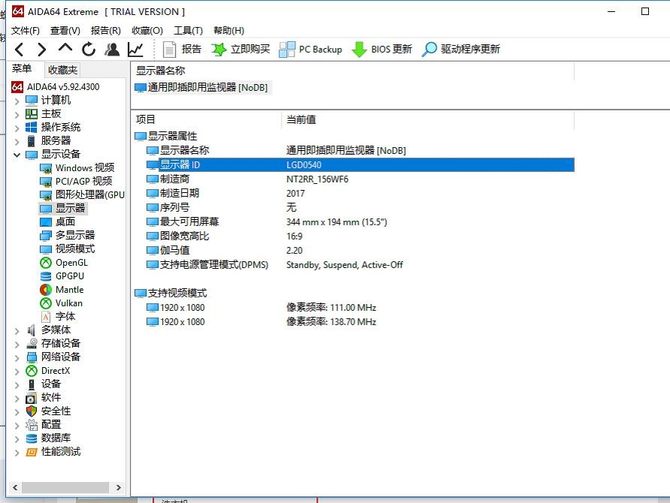The image size is (670, 503).
Task: Open the 工具(T) menu
Action: (x=188, y=31)
